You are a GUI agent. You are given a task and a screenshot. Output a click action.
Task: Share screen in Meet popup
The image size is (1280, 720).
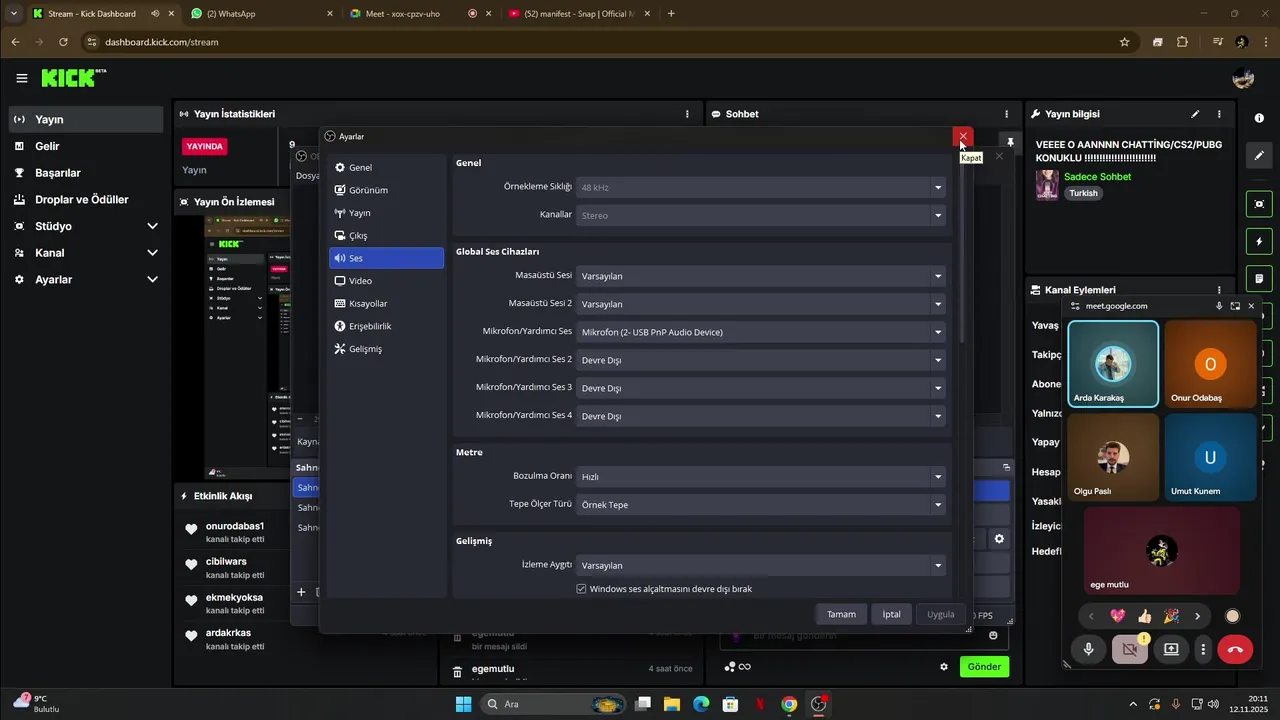coord(1171,649)
